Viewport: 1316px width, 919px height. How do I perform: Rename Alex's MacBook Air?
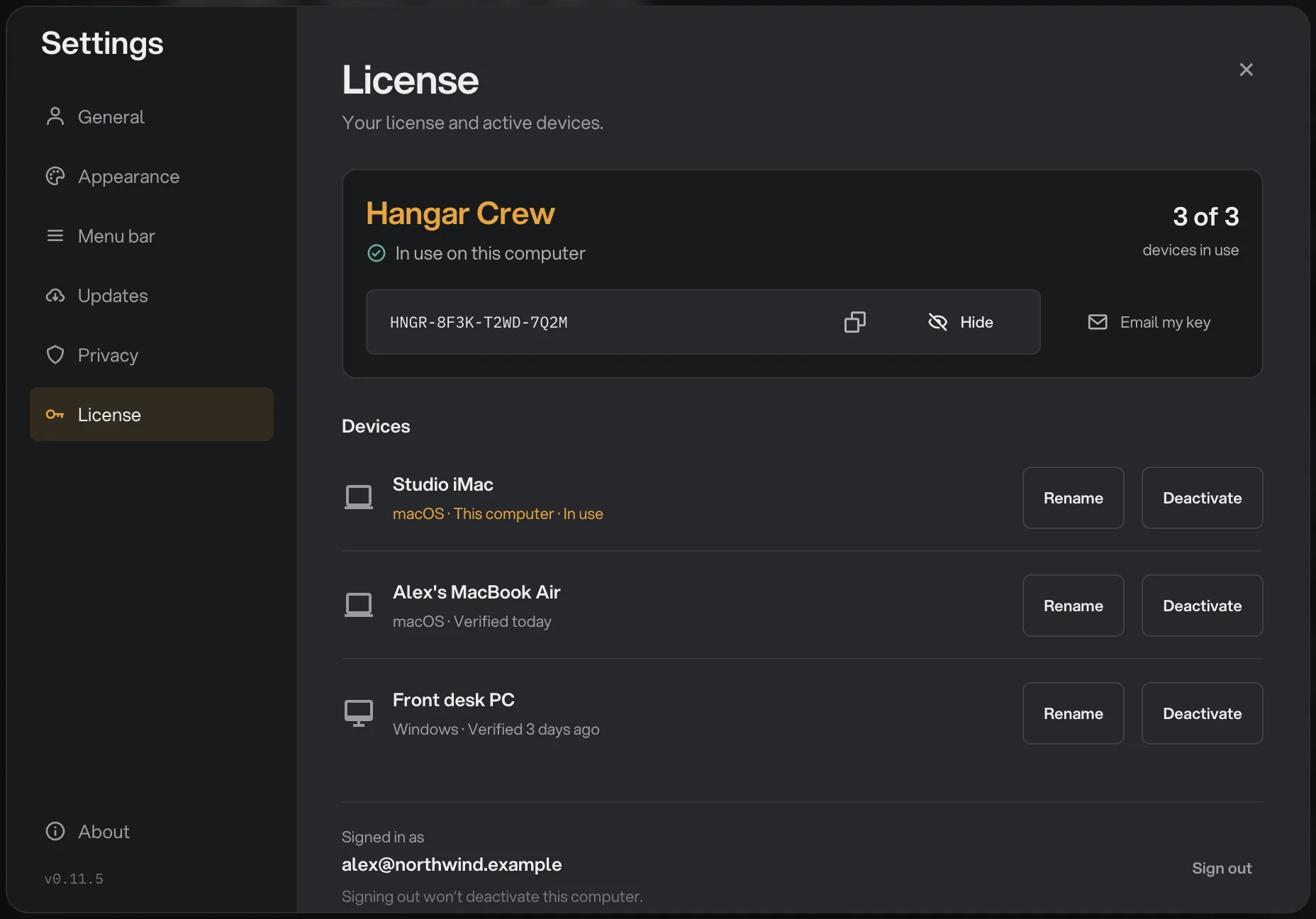click(x=1073, y=606)
